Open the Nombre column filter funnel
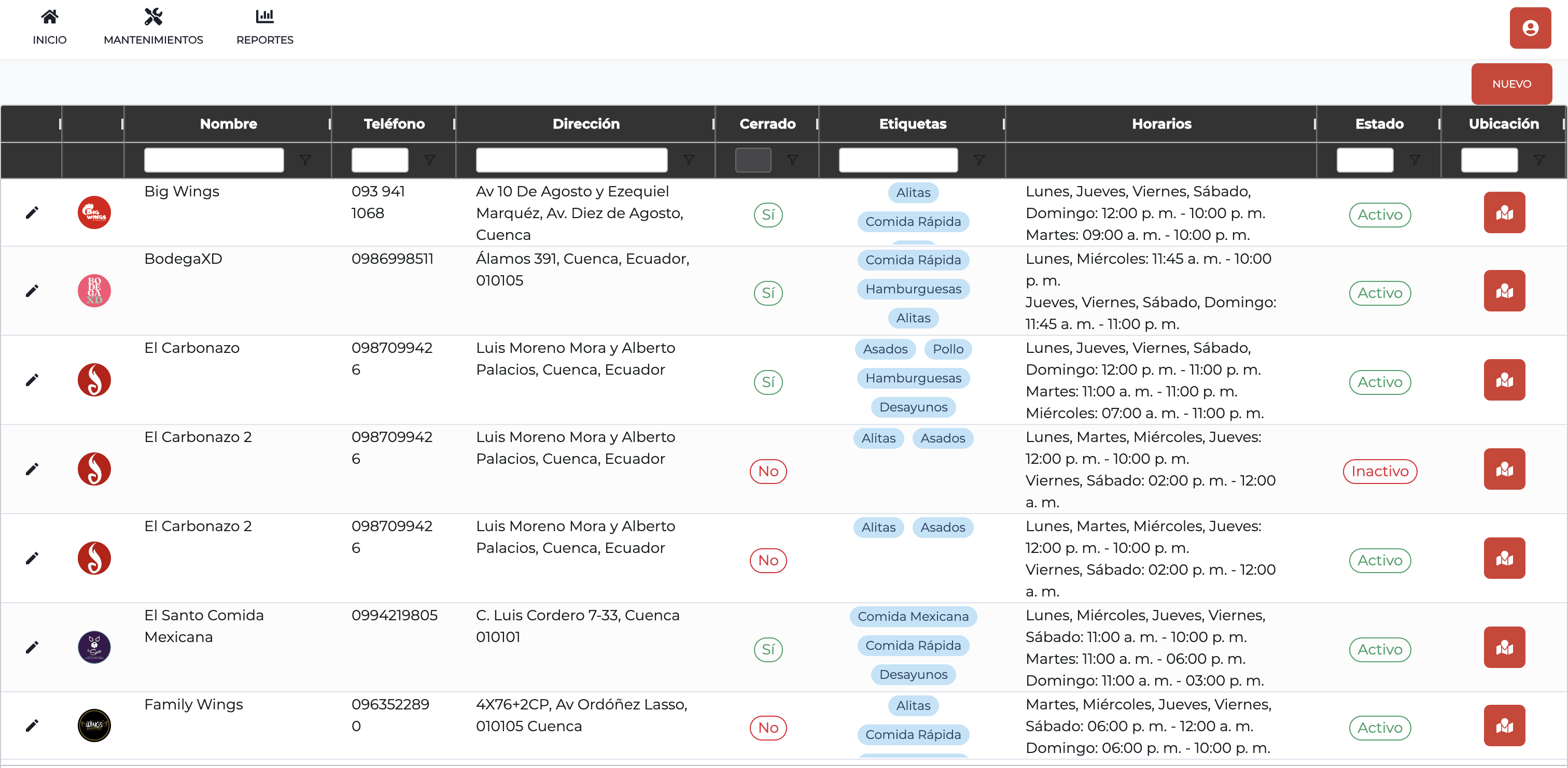Viewport: 1568px width, 768px height. (x=305, y=160)
